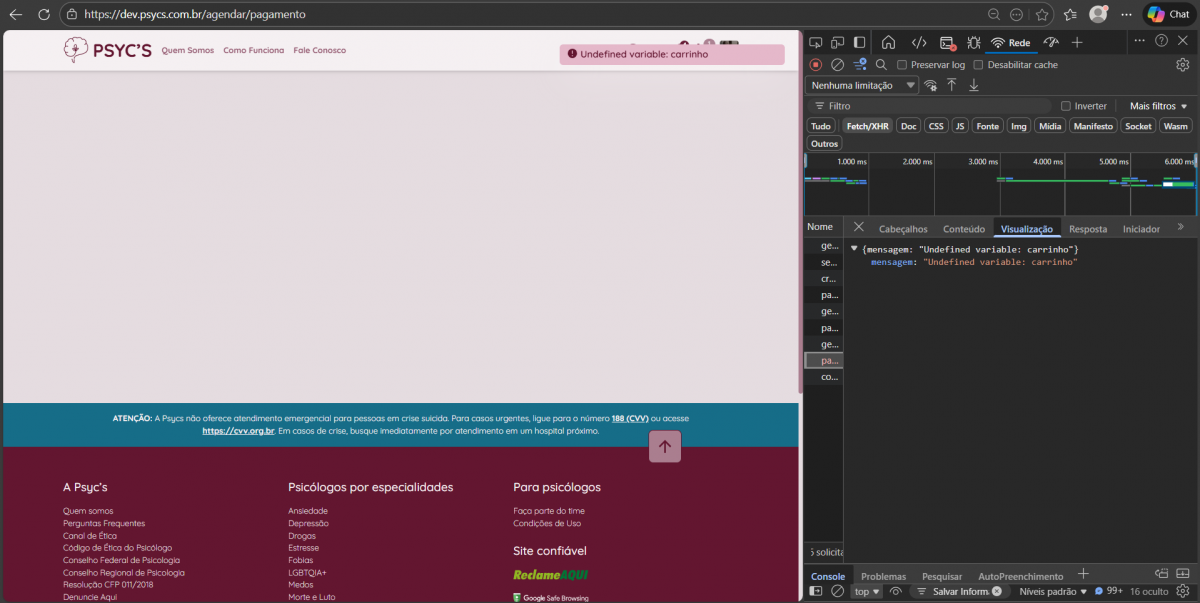
Task: Check the Desabilitar cache option
Action: click(x=979, y=65)
